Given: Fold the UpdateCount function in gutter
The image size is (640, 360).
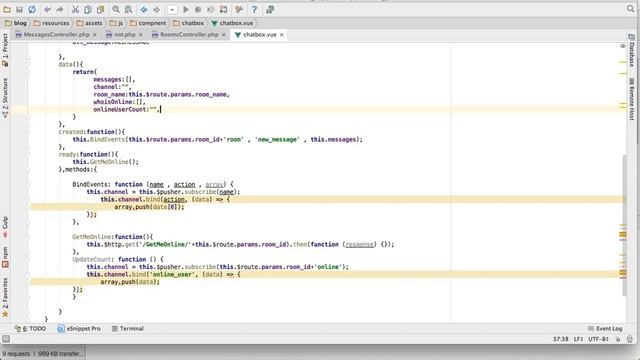Looking at the screenshot, I should [28, 260].
